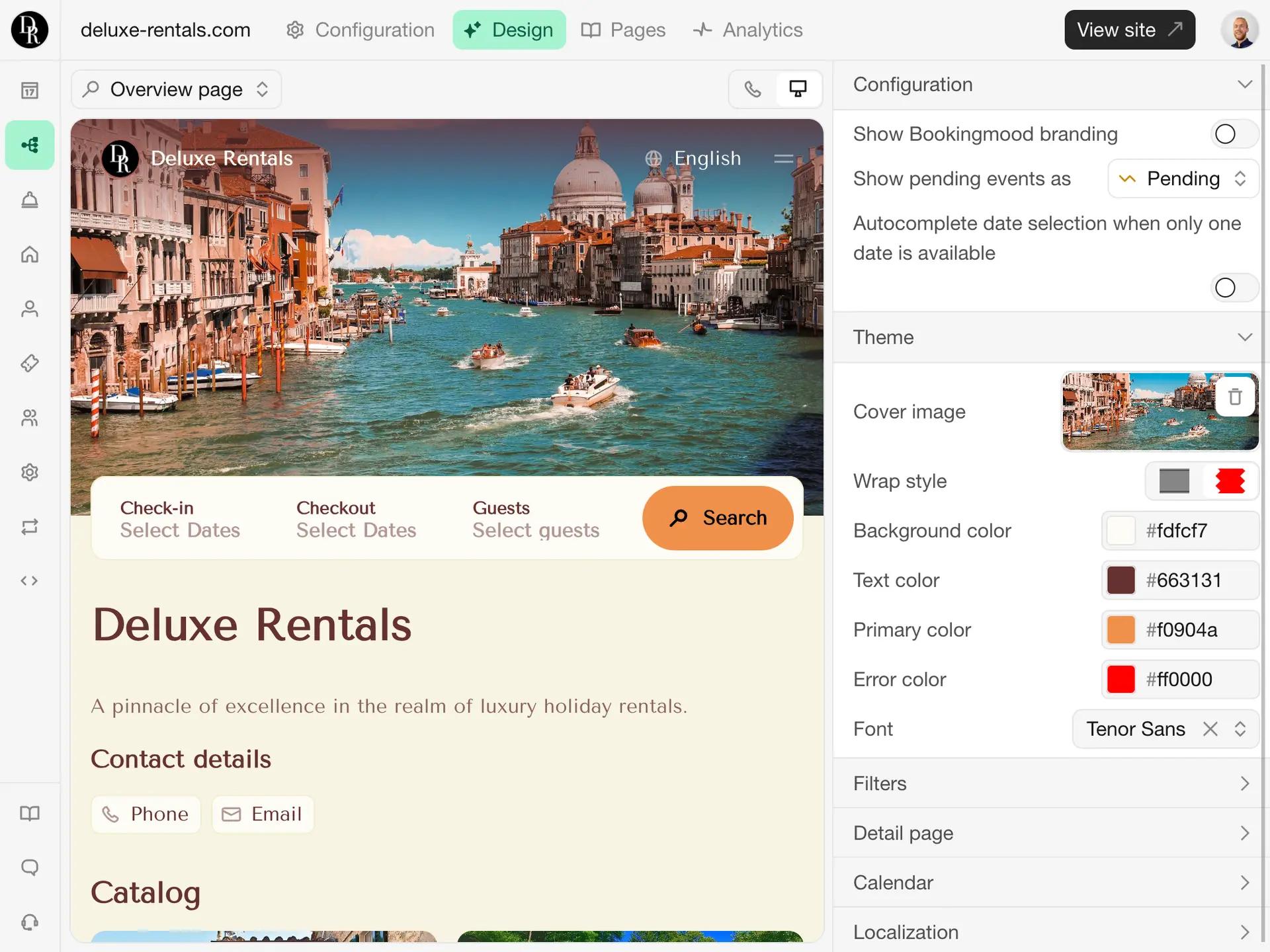Open the Overview page selector dropdown

[176, 89]
